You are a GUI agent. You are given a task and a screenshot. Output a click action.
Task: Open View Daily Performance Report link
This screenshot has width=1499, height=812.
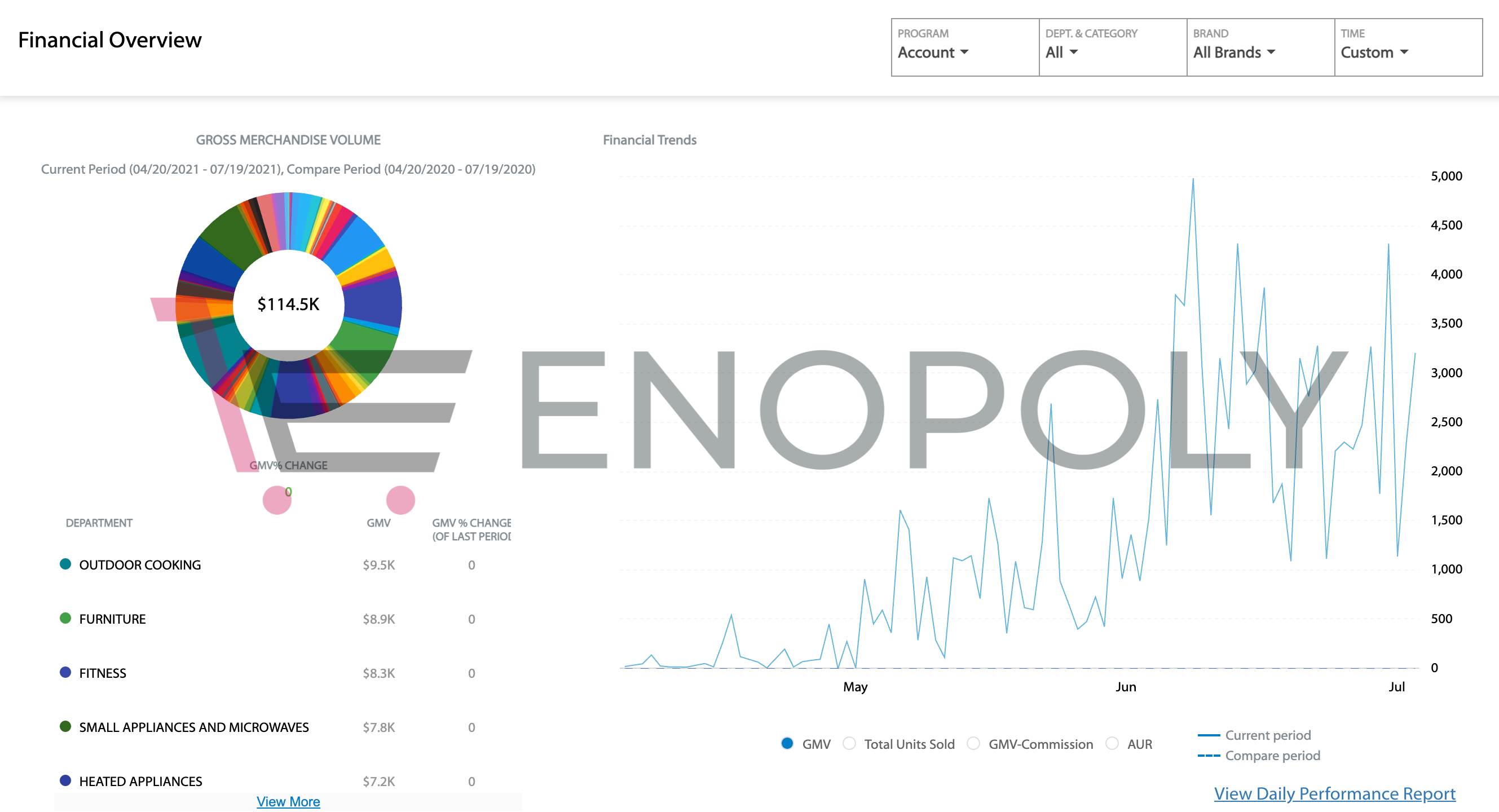click(1334, 793)
